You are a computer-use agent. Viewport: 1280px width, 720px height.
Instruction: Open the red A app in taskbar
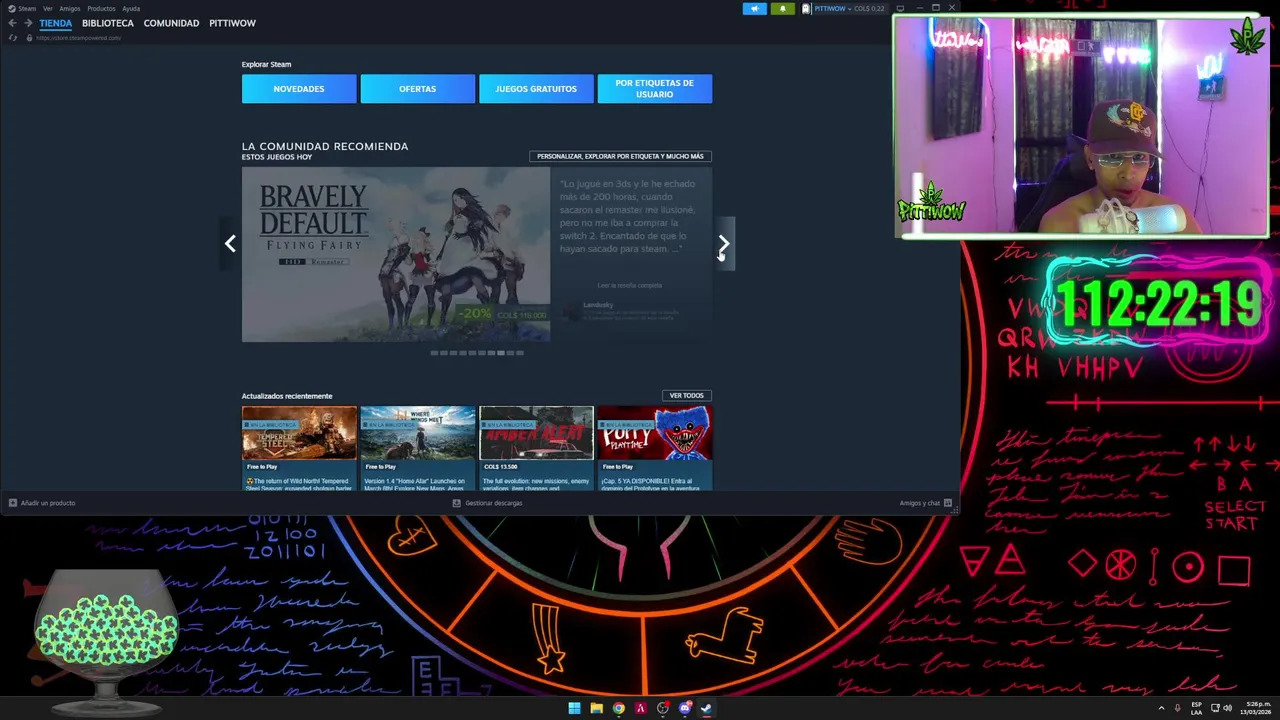pos(640,708)
